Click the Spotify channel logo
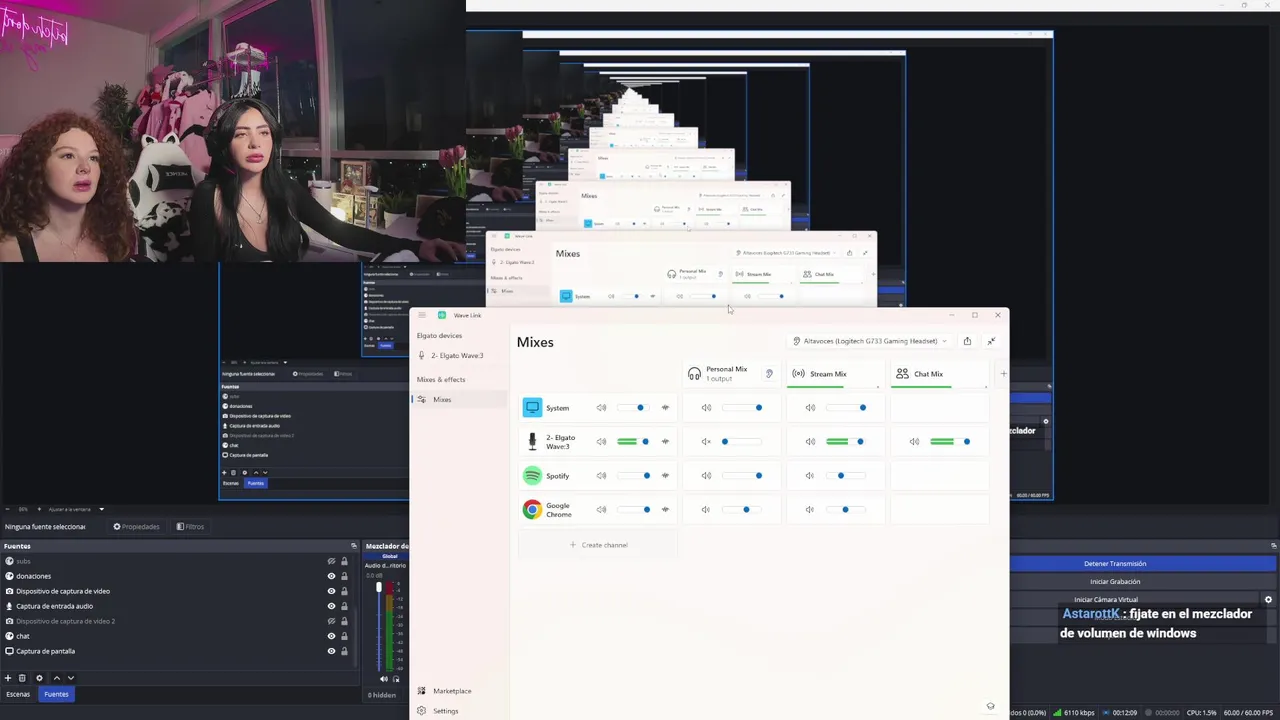 [532, 476]
